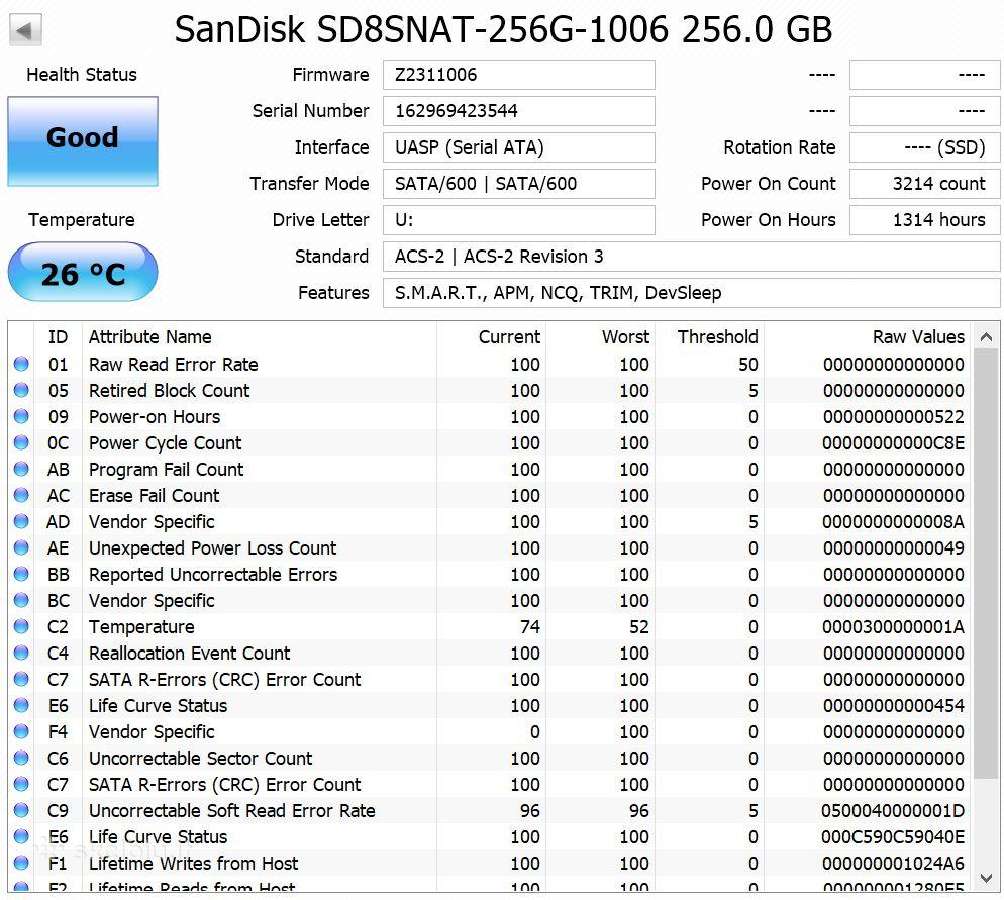Click status icon of Reallocation Event Count

pos(21,653)
